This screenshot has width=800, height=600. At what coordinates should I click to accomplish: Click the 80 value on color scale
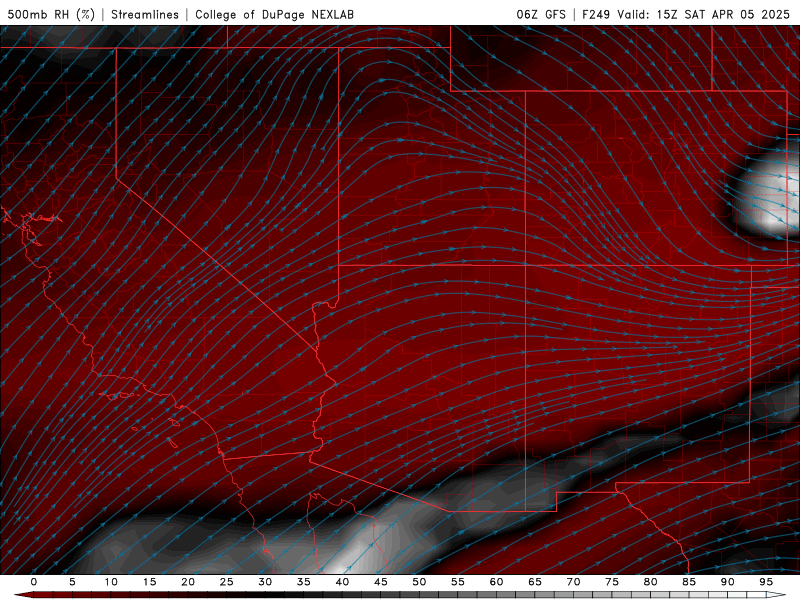pyautogui.click(x=650, y=582)
